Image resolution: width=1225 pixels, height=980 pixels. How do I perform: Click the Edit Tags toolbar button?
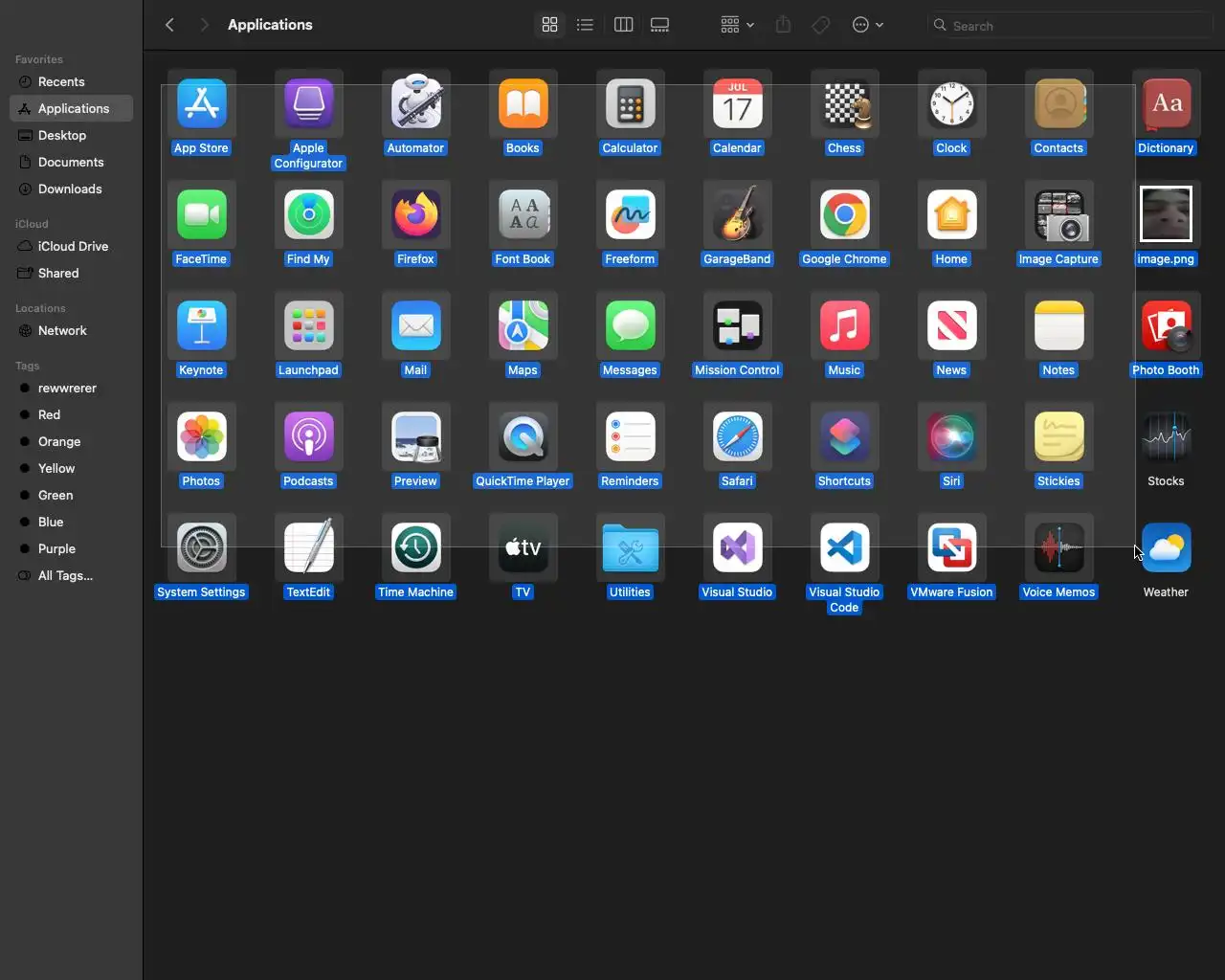coord(820,25)
